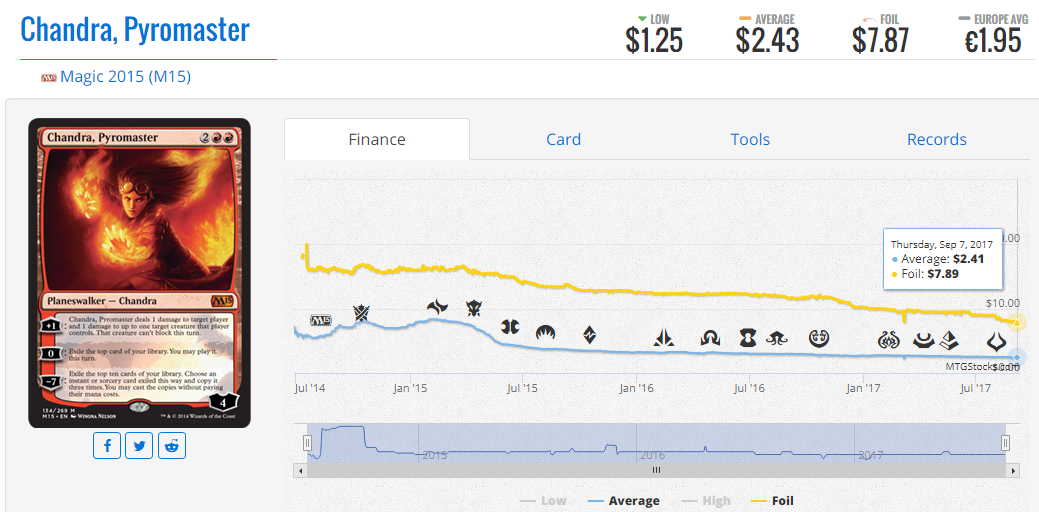The width and height of the screenshot is (1039, 512).
Task: Toggle the Low series in chart legend
Action: (x=543, y=501)
